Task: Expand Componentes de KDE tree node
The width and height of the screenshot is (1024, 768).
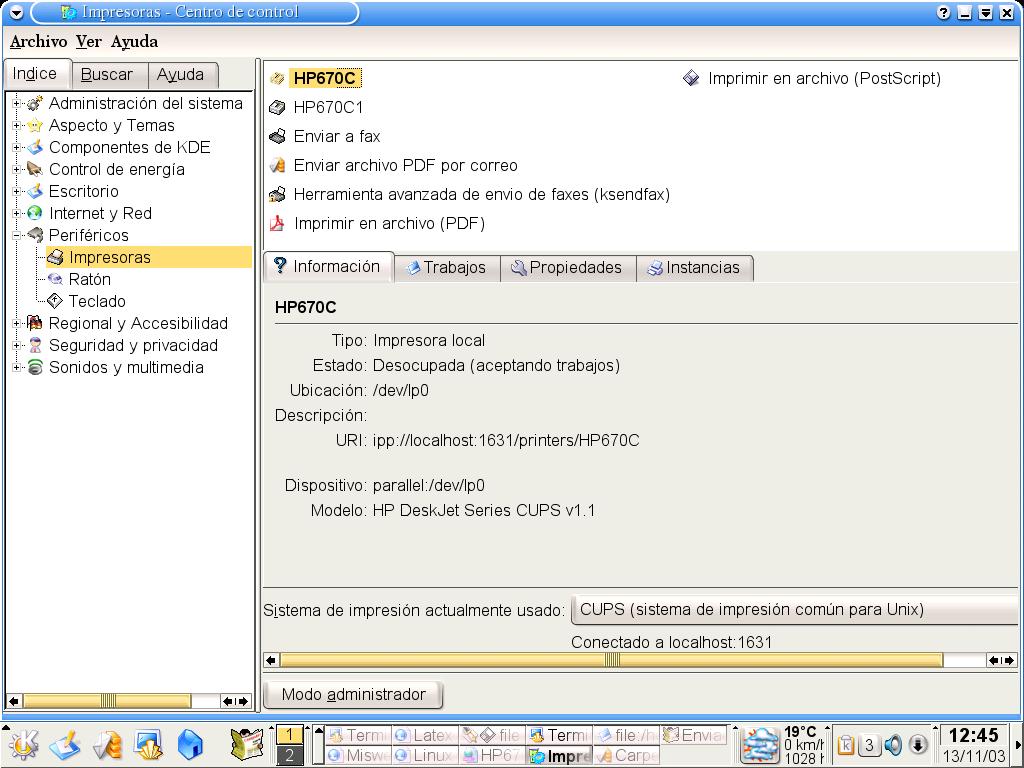Action: click(x=17, y=147)
